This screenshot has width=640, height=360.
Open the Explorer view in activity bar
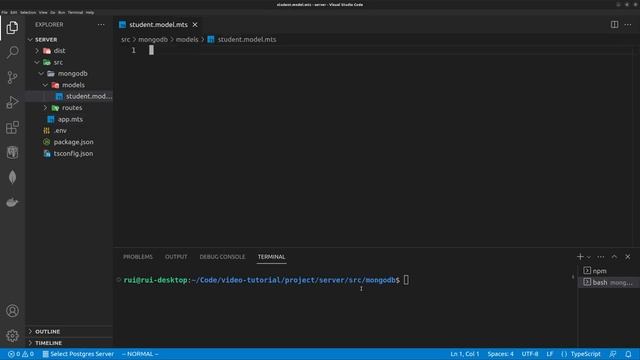(12, 28)
